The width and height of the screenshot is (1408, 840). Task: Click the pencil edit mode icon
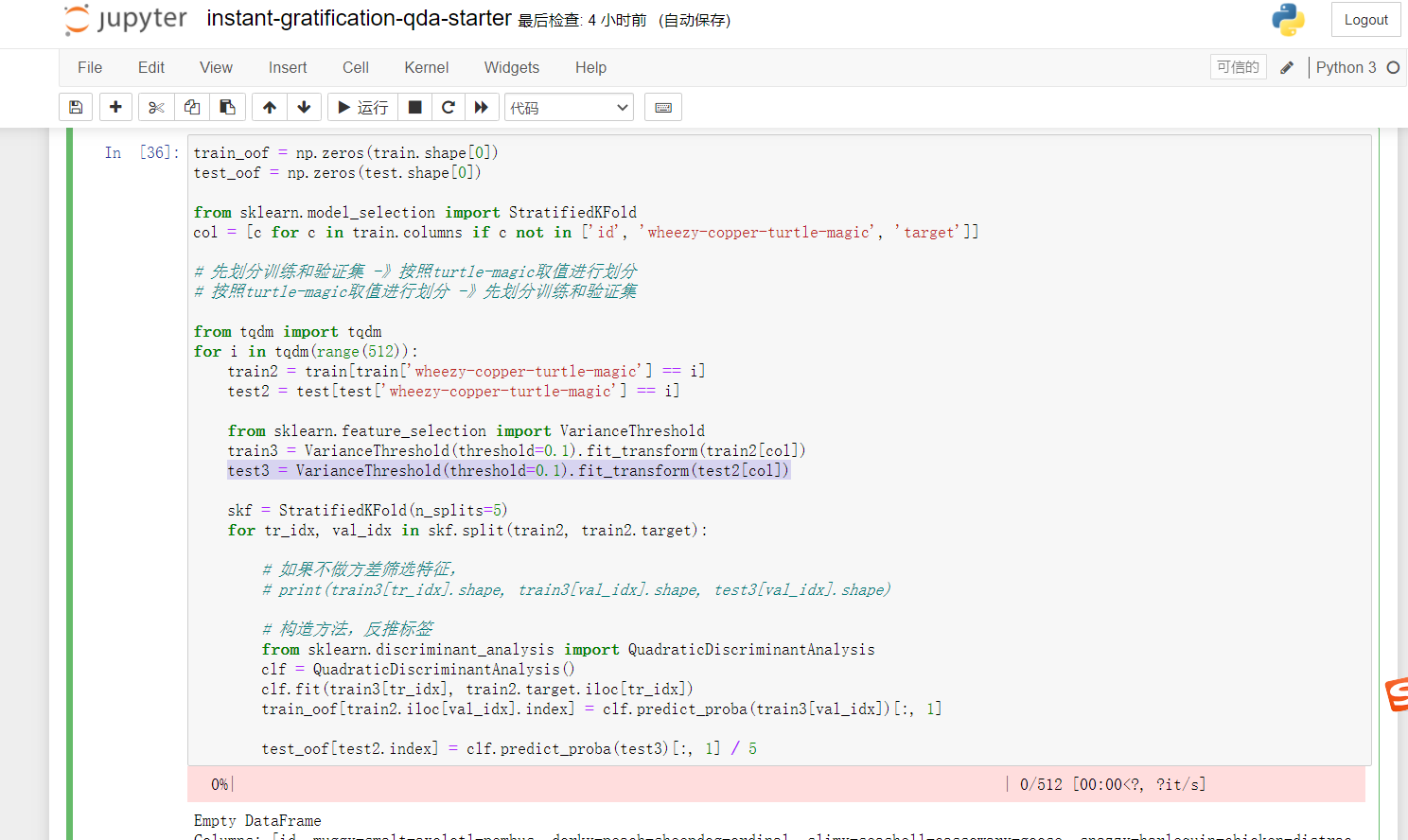pos(1287,67)
